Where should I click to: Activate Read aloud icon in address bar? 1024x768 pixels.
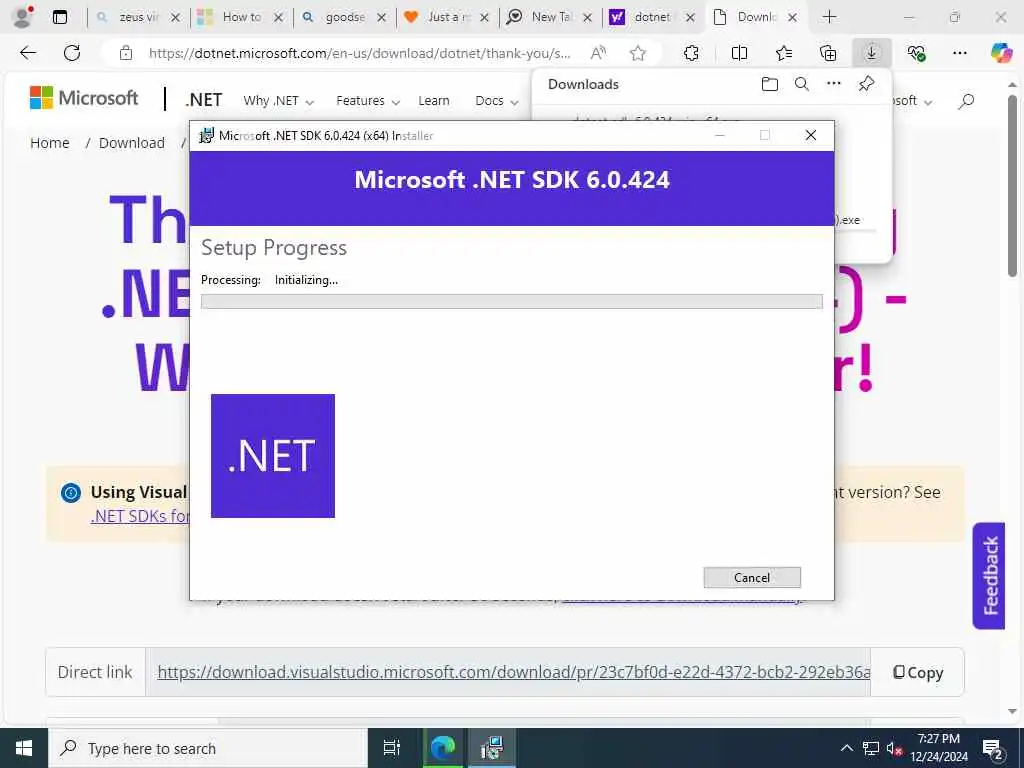coord(598,53)
